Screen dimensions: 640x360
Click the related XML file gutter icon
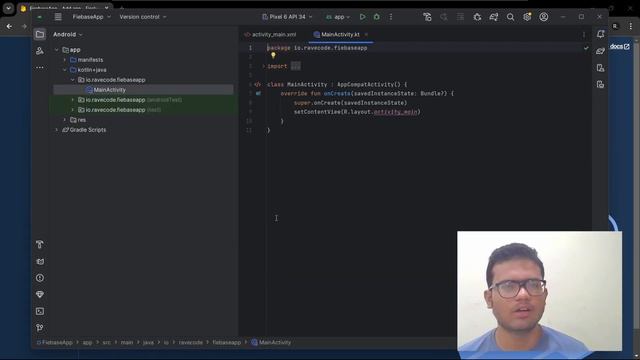(258, 84)
